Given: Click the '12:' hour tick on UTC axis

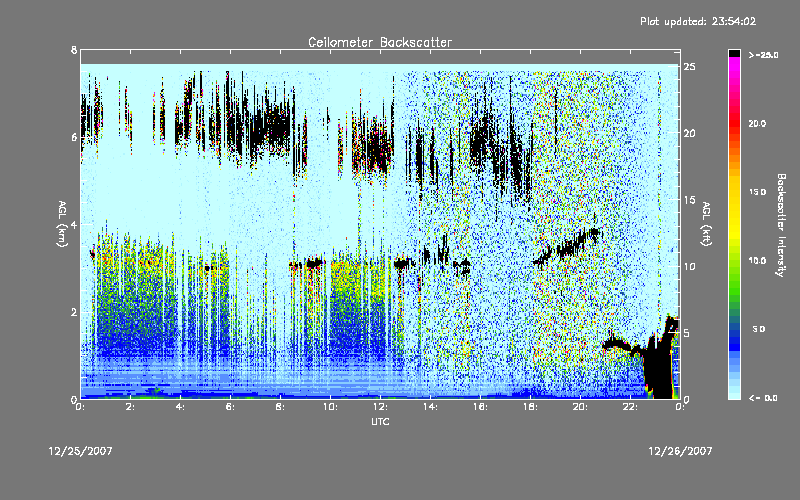Looking at the screenshot, I should pos(381,407).
